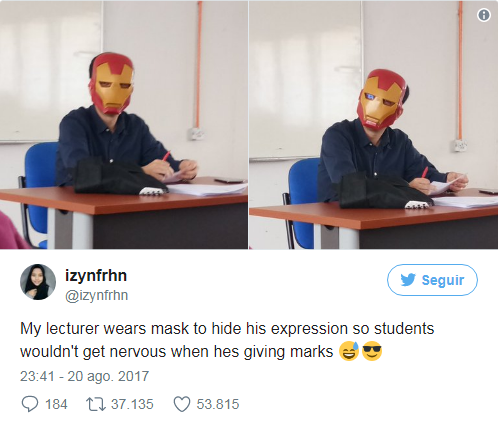
Task: Follow the account using the Seguir button
Action: 432,280
